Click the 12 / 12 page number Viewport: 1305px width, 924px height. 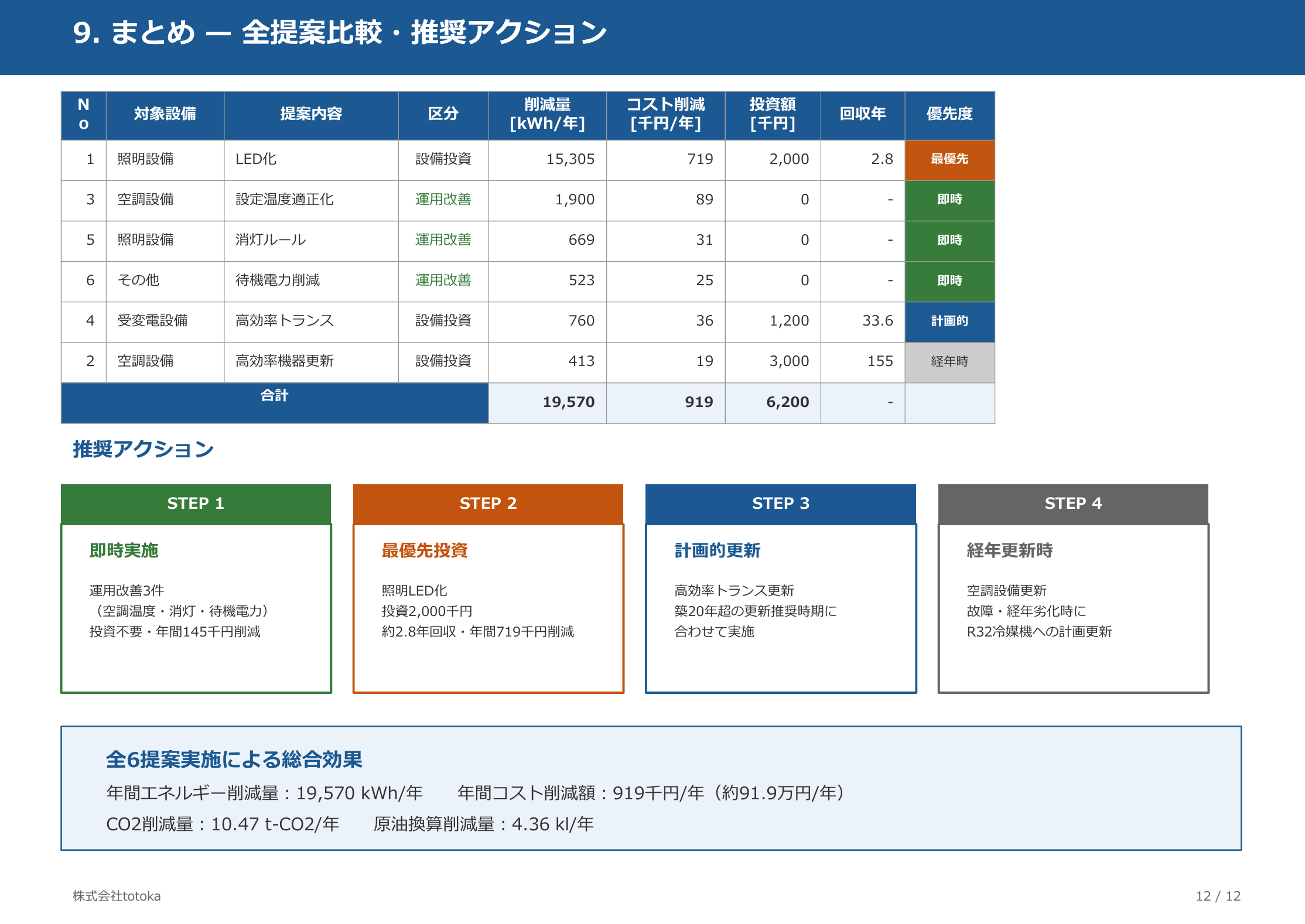pos(1218,896)
